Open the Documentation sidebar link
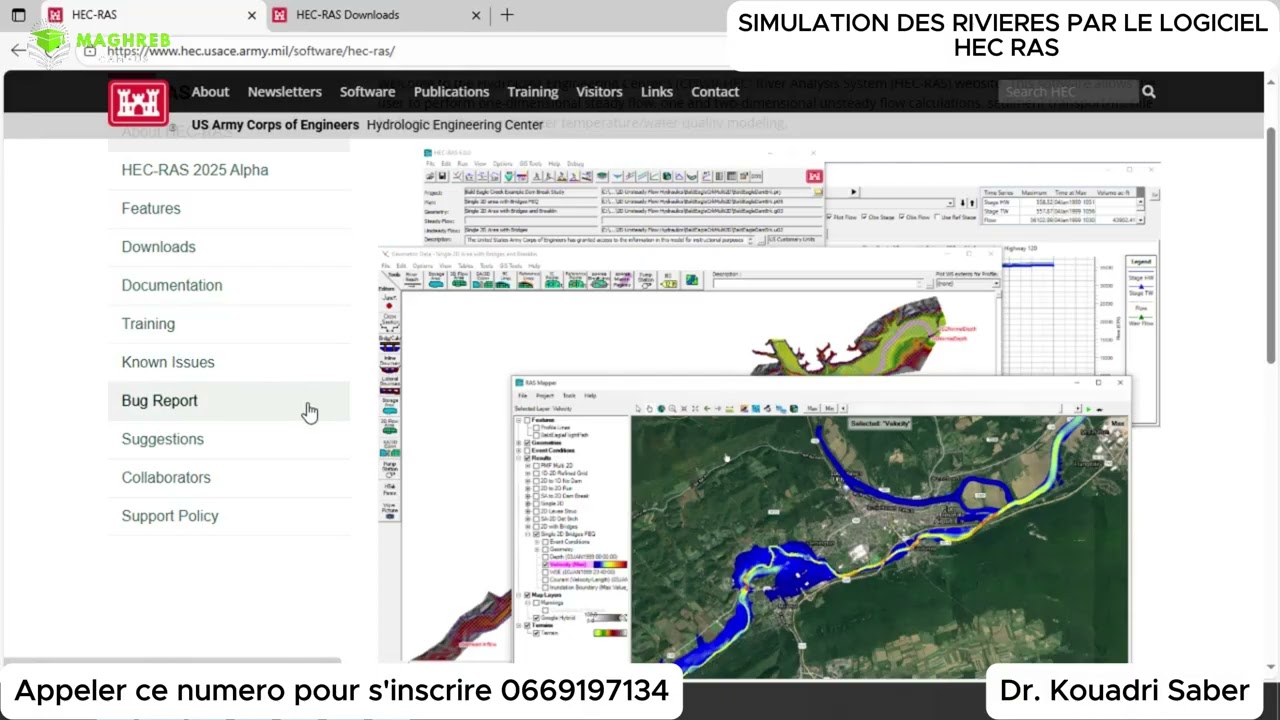Image resolution: width=1280 pixels, height=720 pixels. click(x=172, y=285)
